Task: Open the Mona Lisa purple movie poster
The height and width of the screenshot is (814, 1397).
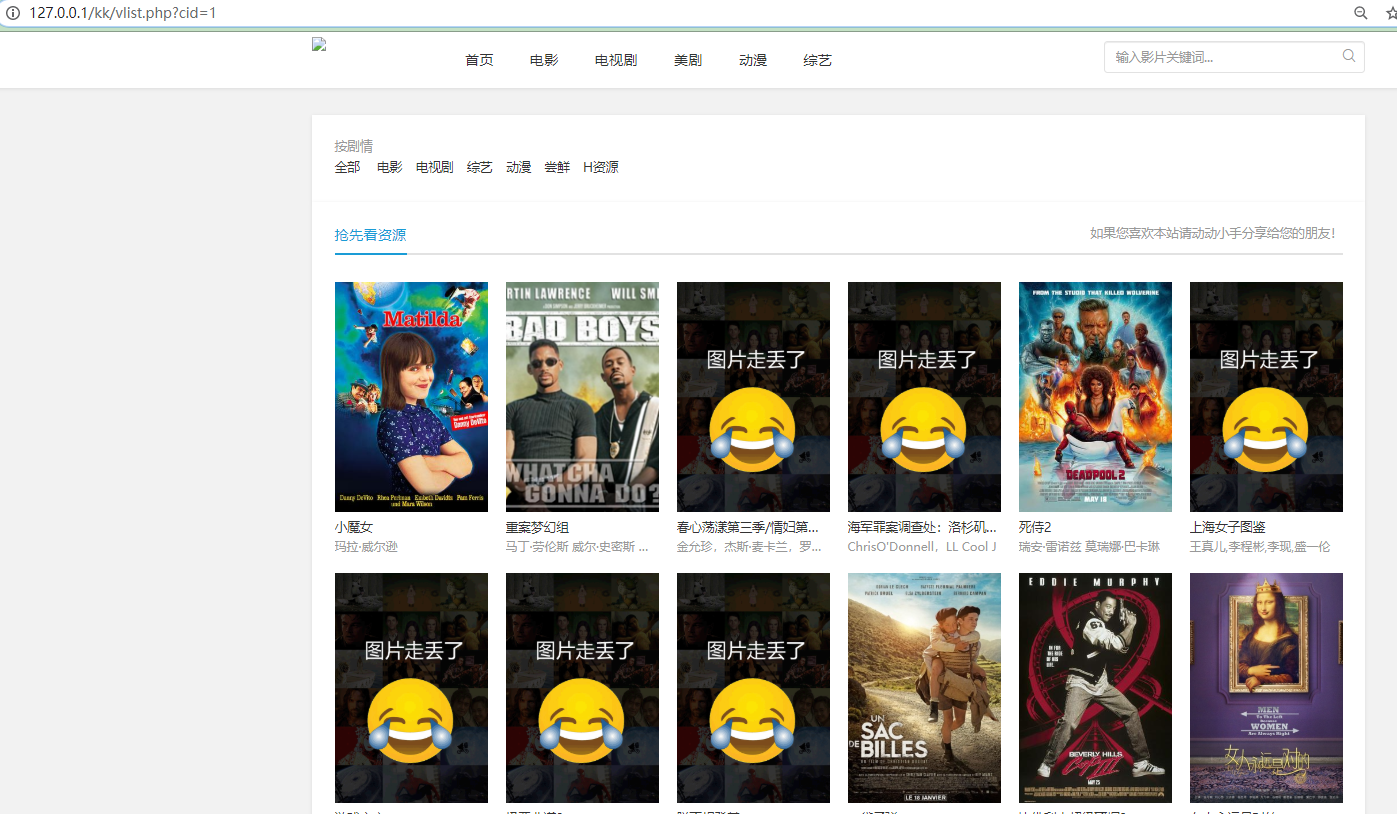Action: [x=1266, y=688]
